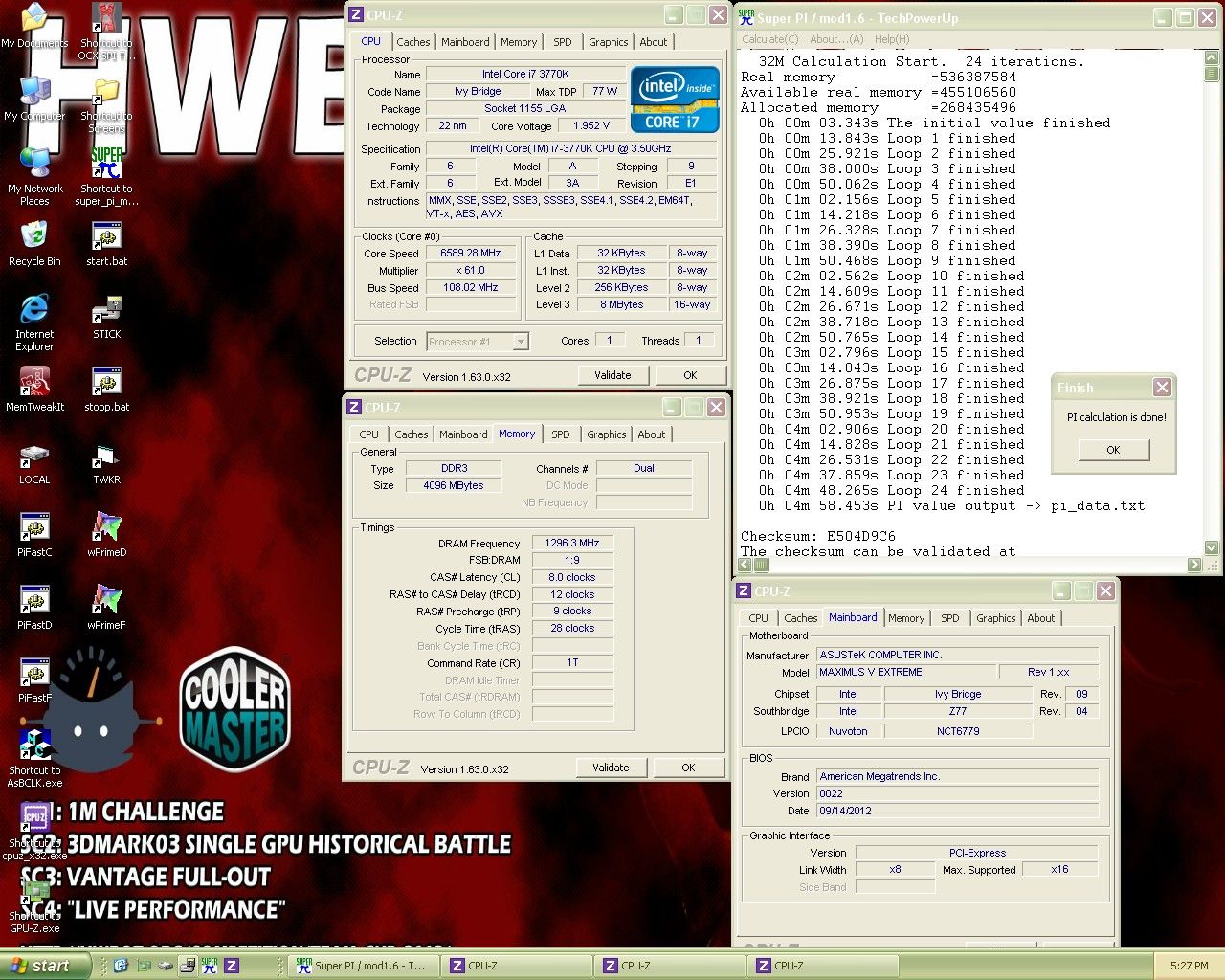
Task: Launch the wPrimeD shortcut
Action: (106, 535)
